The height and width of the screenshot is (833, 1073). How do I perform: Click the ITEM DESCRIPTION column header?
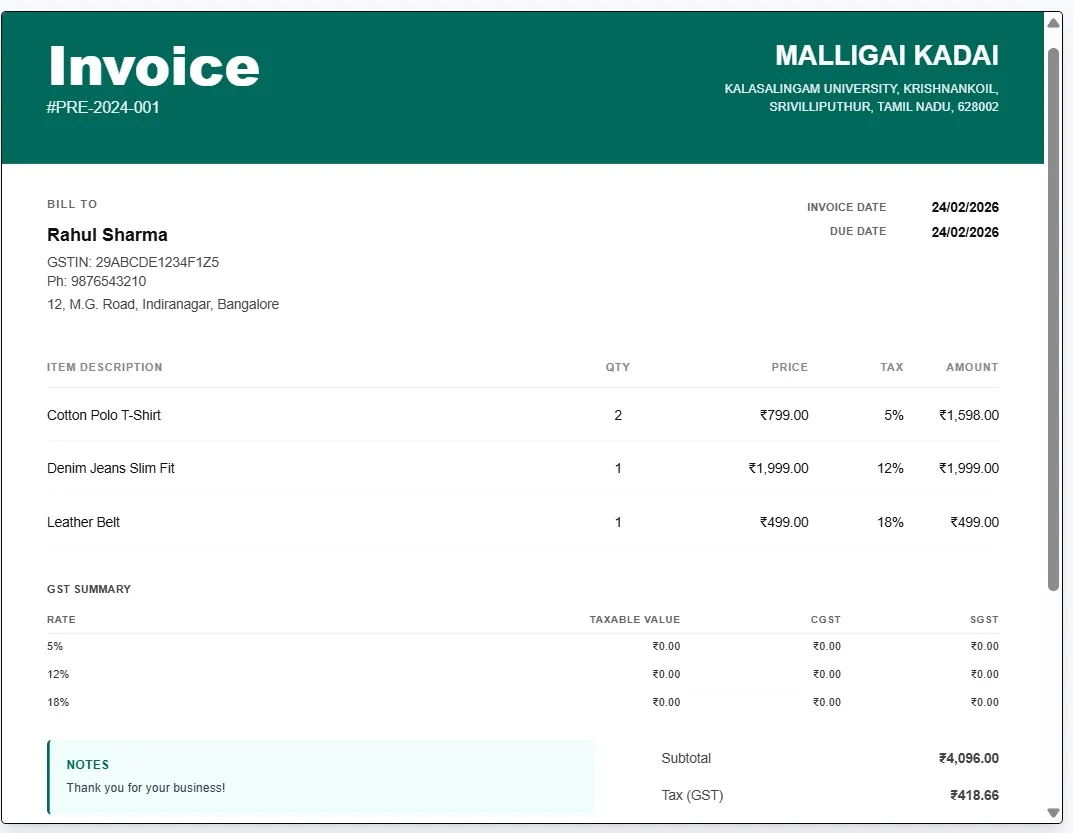(104, 367)
